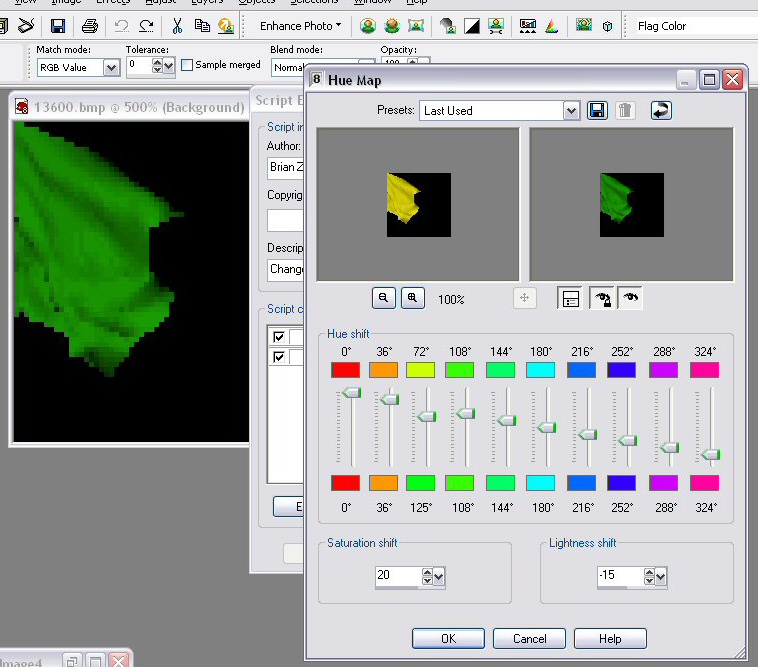The height and width of the screenshot is (667, 758).
Task: Open the Enhance Photo dropdown menu
Action: 300,25
